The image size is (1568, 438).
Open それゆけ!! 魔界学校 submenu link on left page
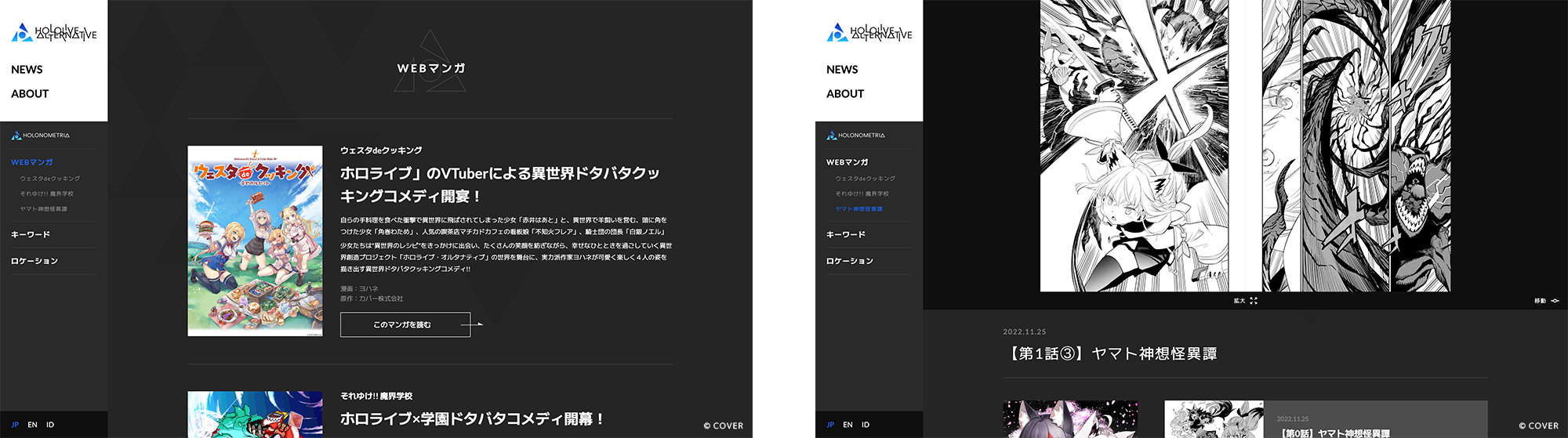point(47,194)
